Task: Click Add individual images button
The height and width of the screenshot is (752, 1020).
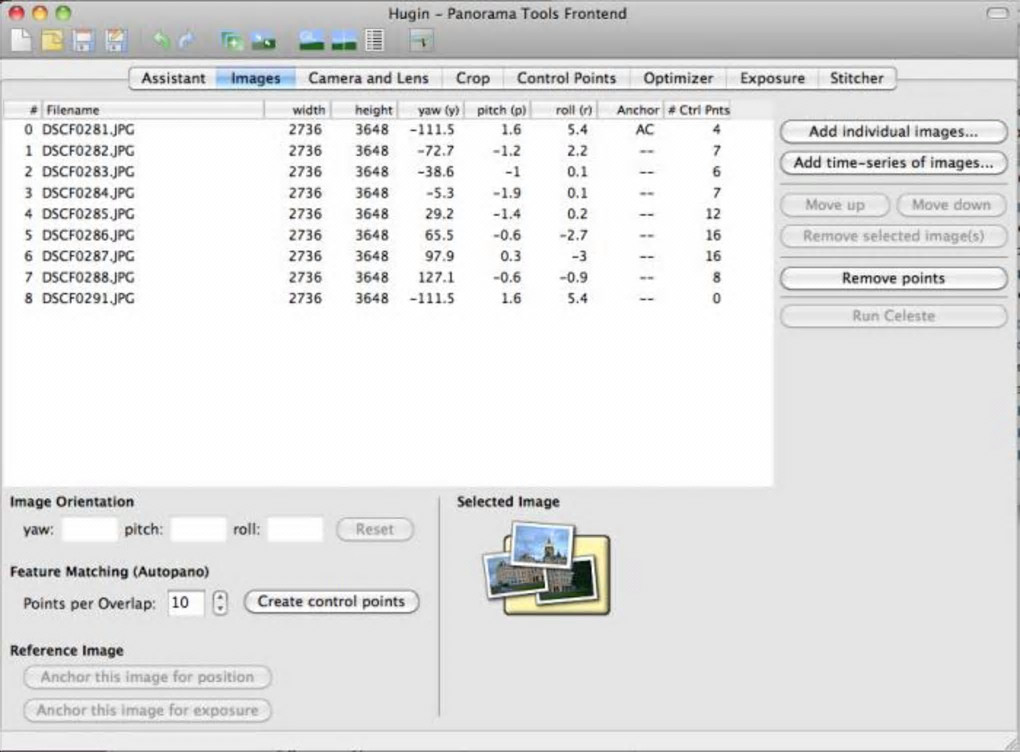Action: point(893,132)
